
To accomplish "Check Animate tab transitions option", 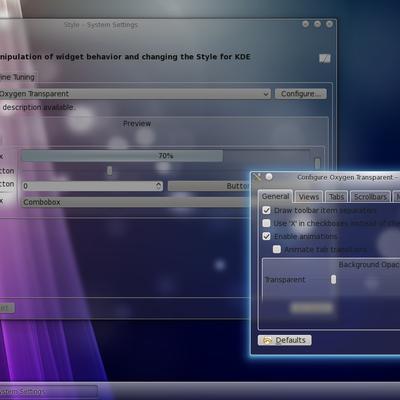I will [277, 249].
